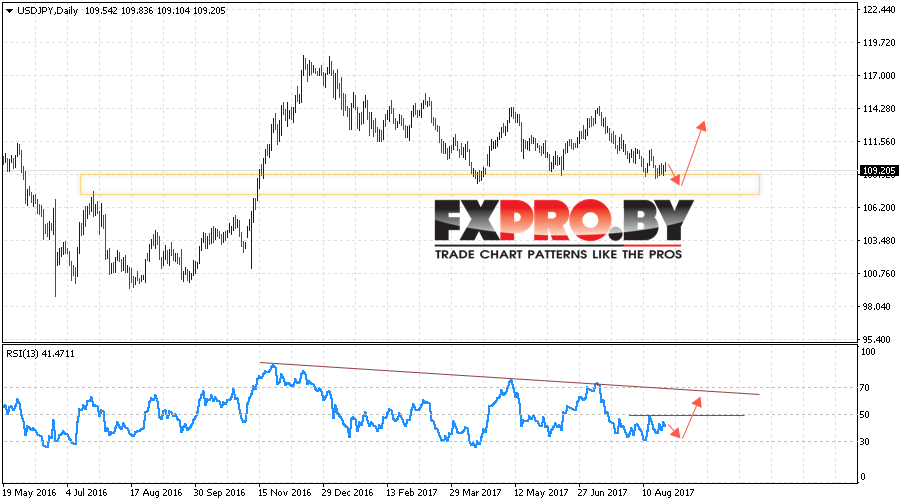Click the 29 Dec 2016 date label

coord(348,493)
